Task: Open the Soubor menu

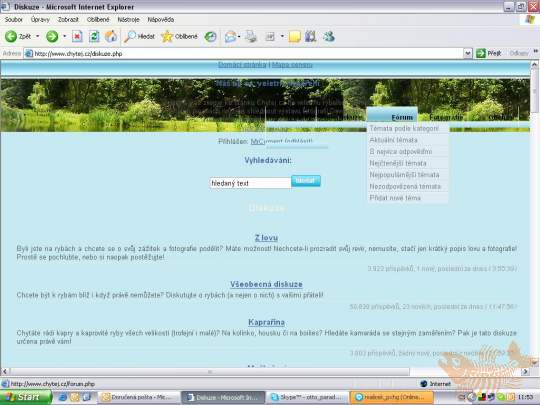Action: pos(13,20)
